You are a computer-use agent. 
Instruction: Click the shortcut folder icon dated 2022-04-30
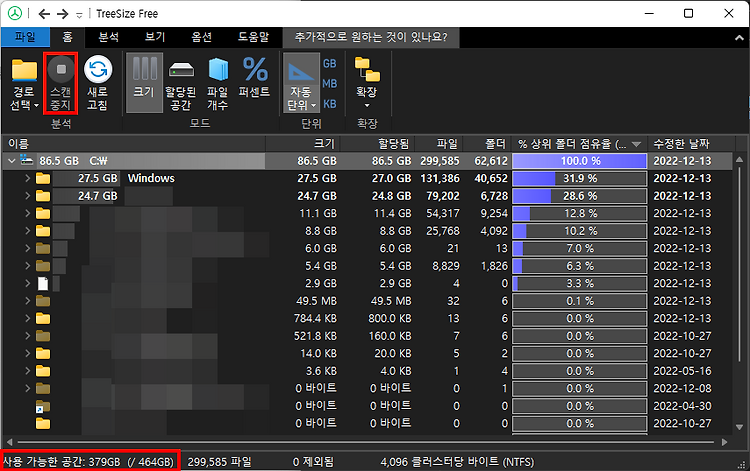[x=42, y=406]
